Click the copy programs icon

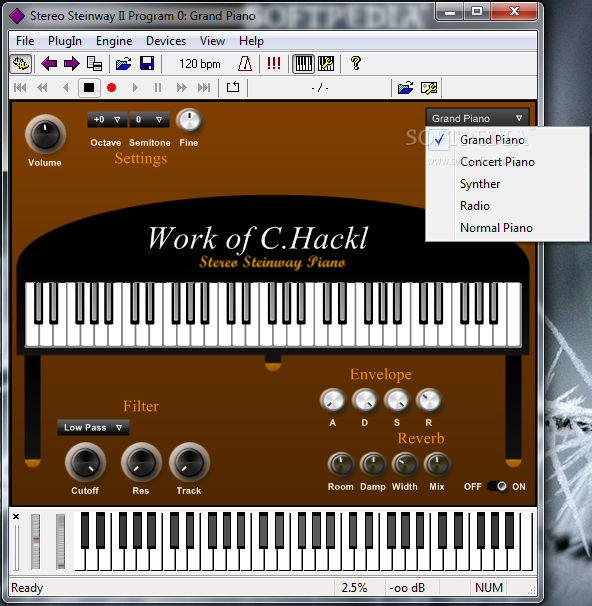[94, 64]
